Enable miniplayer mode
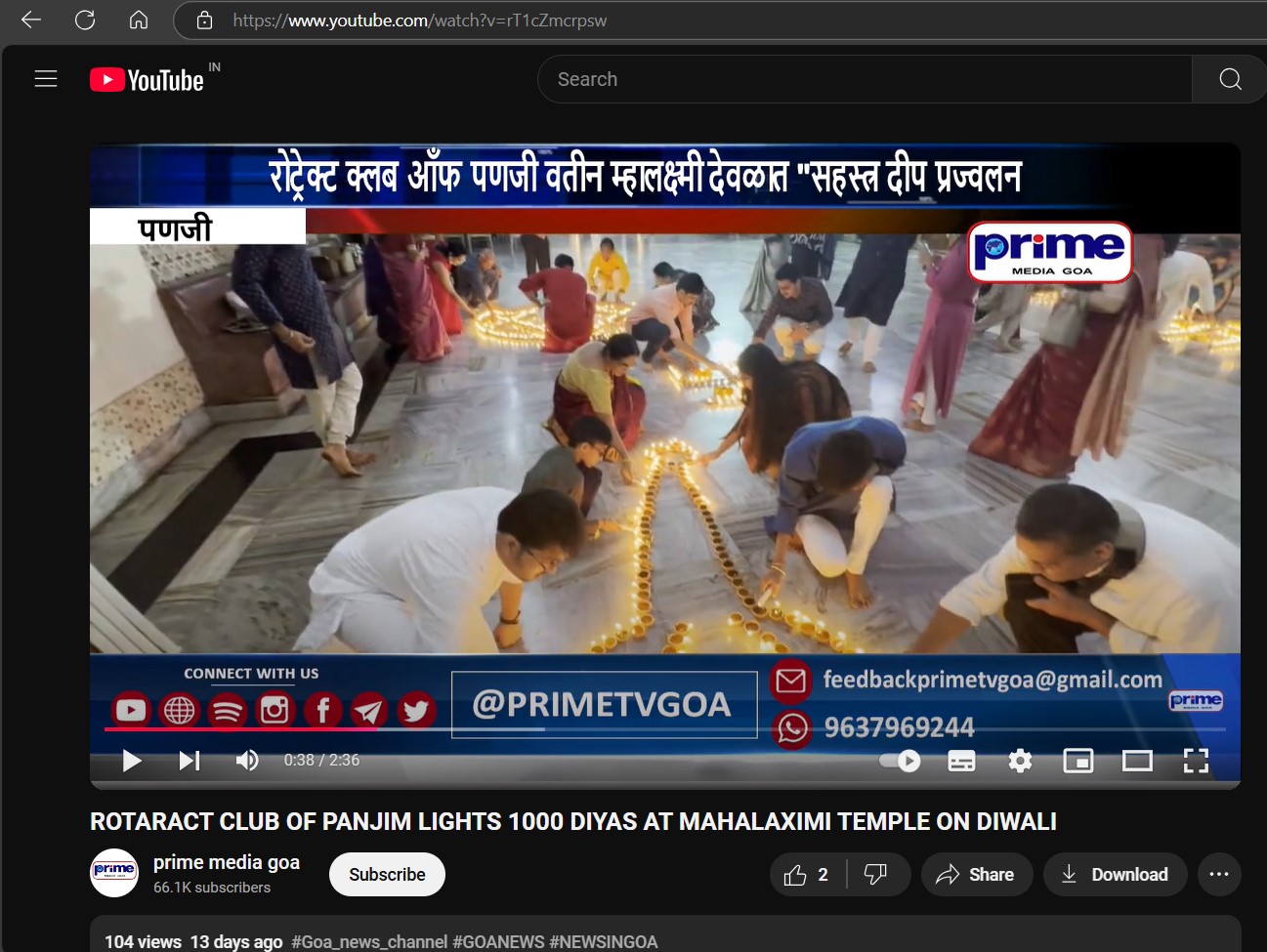This screenshot has height=952, width=1267. click(x=1078, y=761)
